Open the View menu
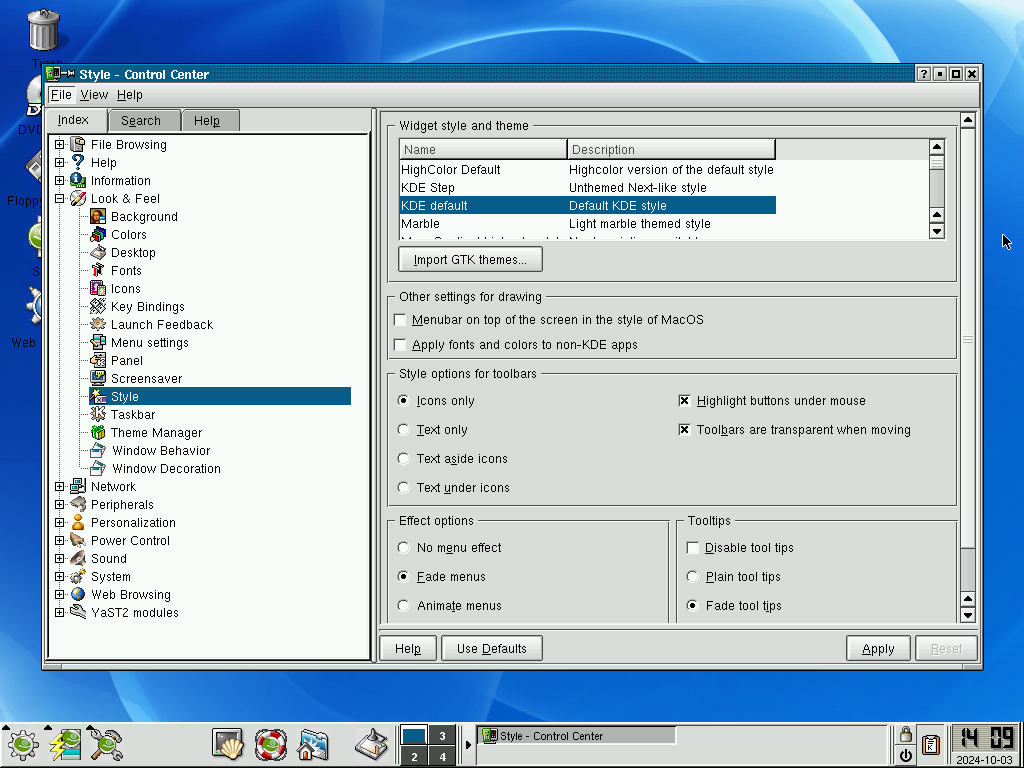The width and height of the screenshot is (1024, 768). tap(94, 95)
